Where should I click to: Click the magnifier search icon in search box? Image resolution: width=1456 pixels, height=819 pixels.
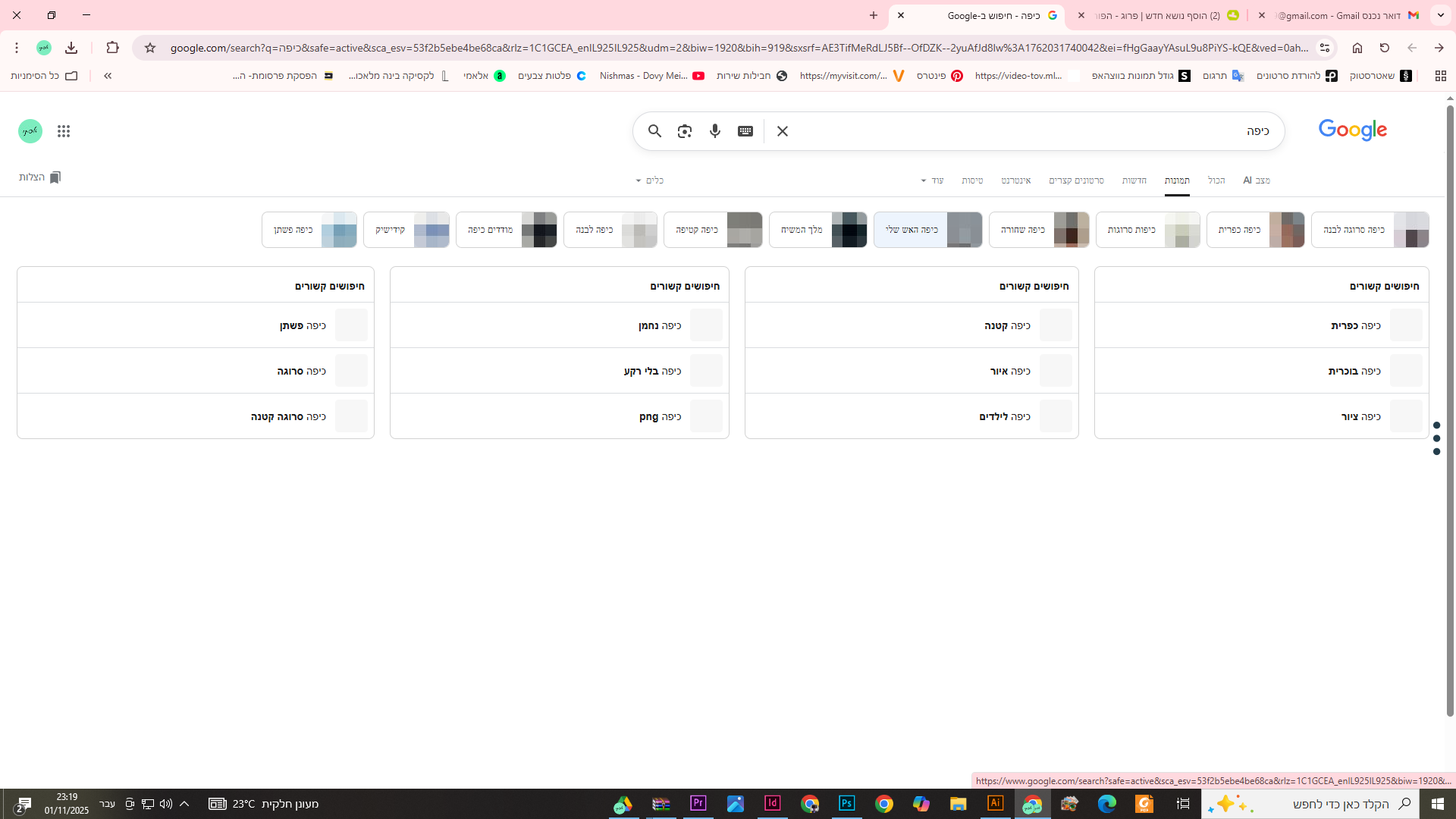[654, 131]
